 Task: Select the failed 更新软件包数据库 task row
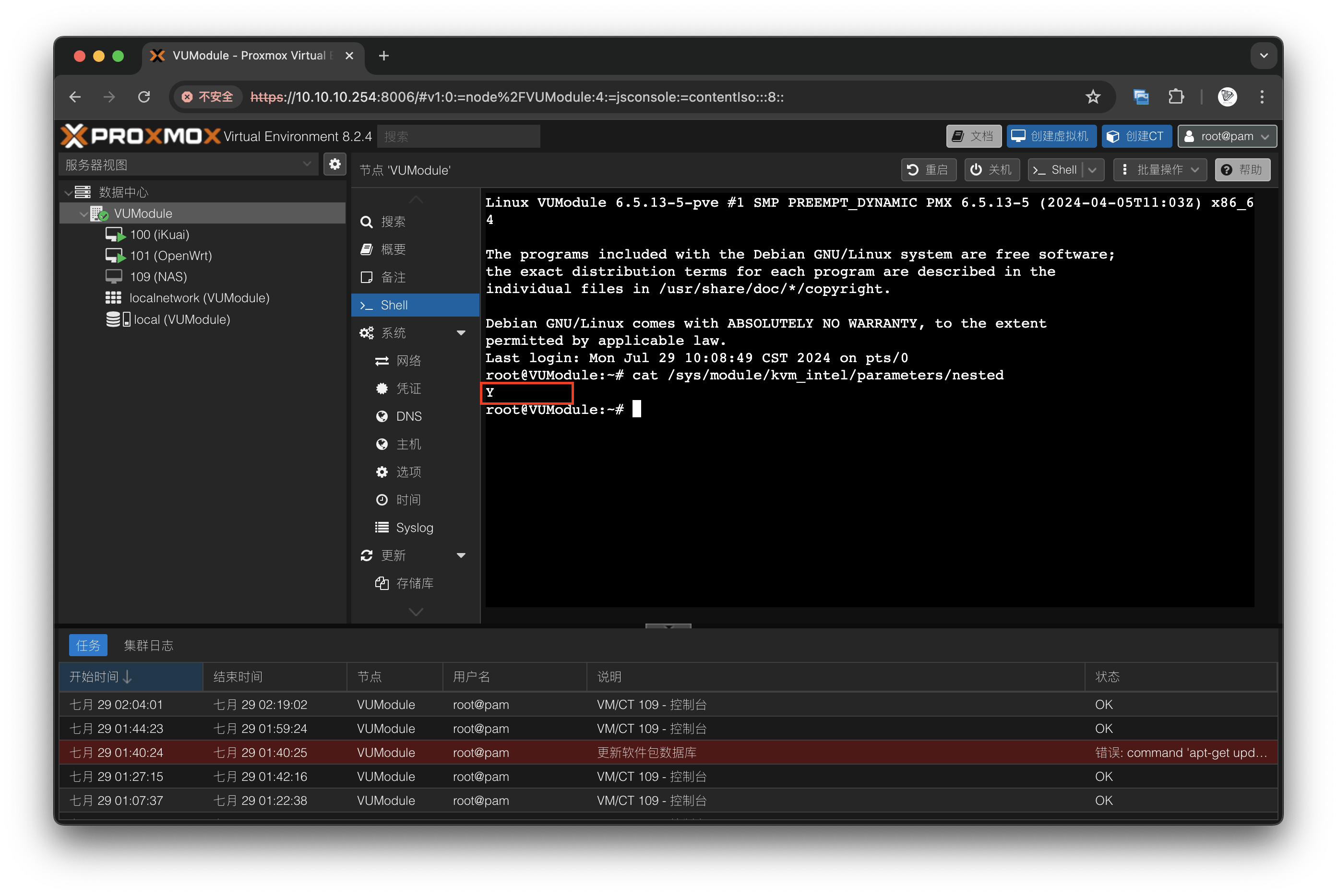pos(668,753)
